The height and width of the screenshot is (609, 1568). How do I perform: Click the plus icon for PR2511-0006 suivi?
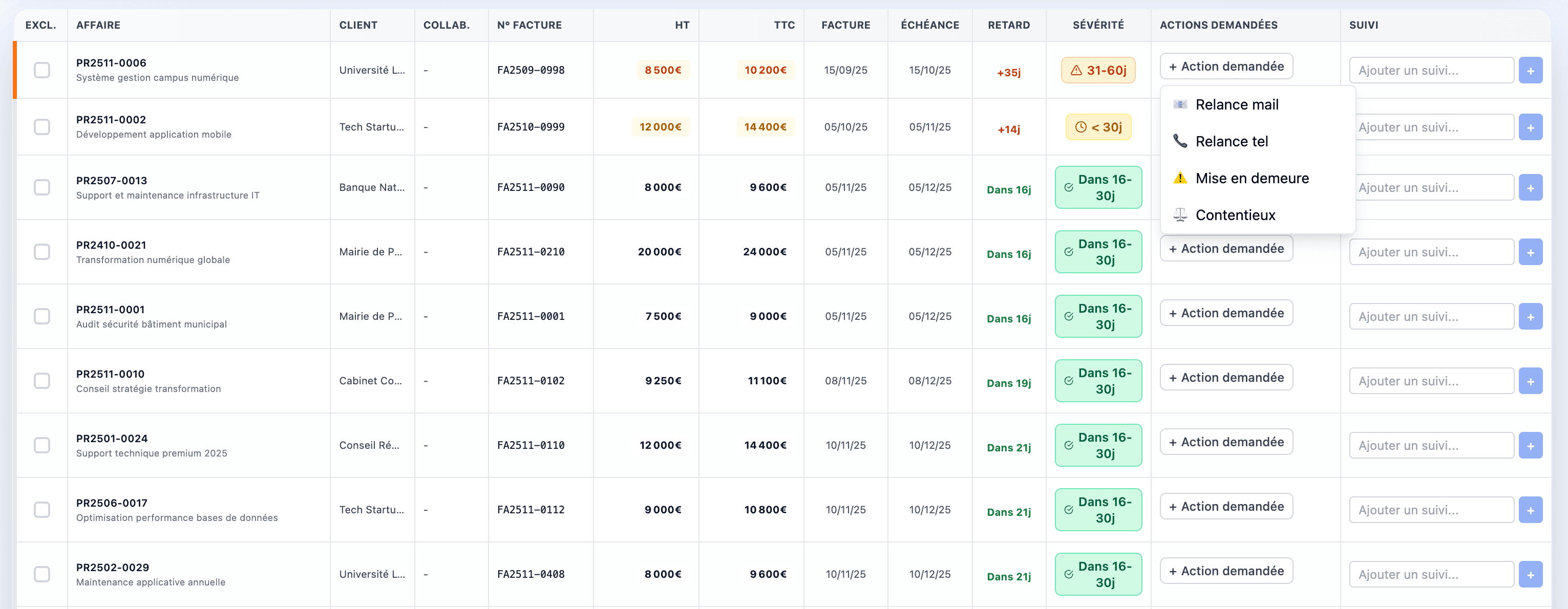click(x=1530, y=71)
